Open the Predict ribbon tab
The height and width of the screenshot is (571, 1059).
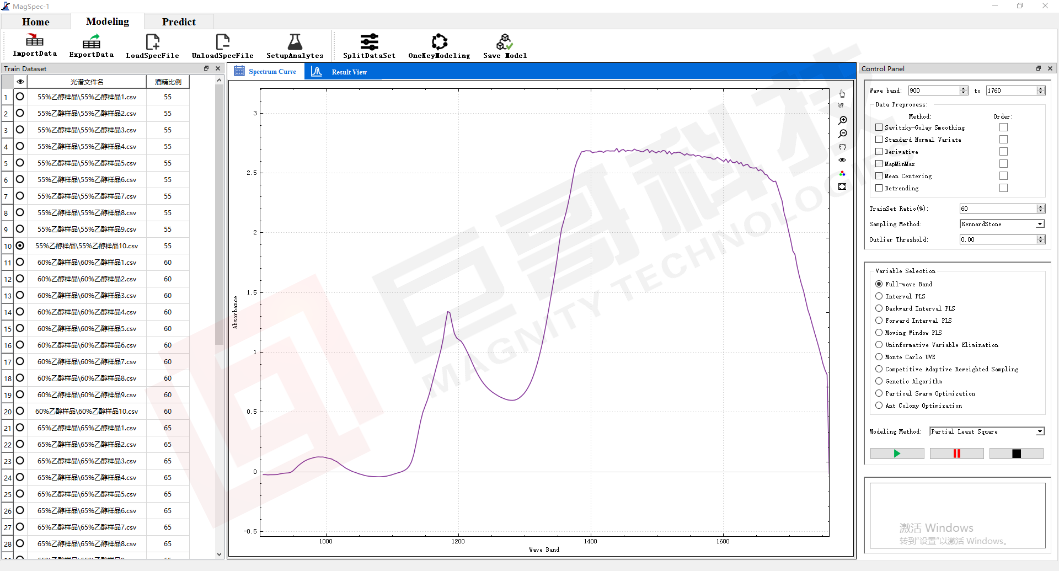pyautogui.click(x=179, y=22)
